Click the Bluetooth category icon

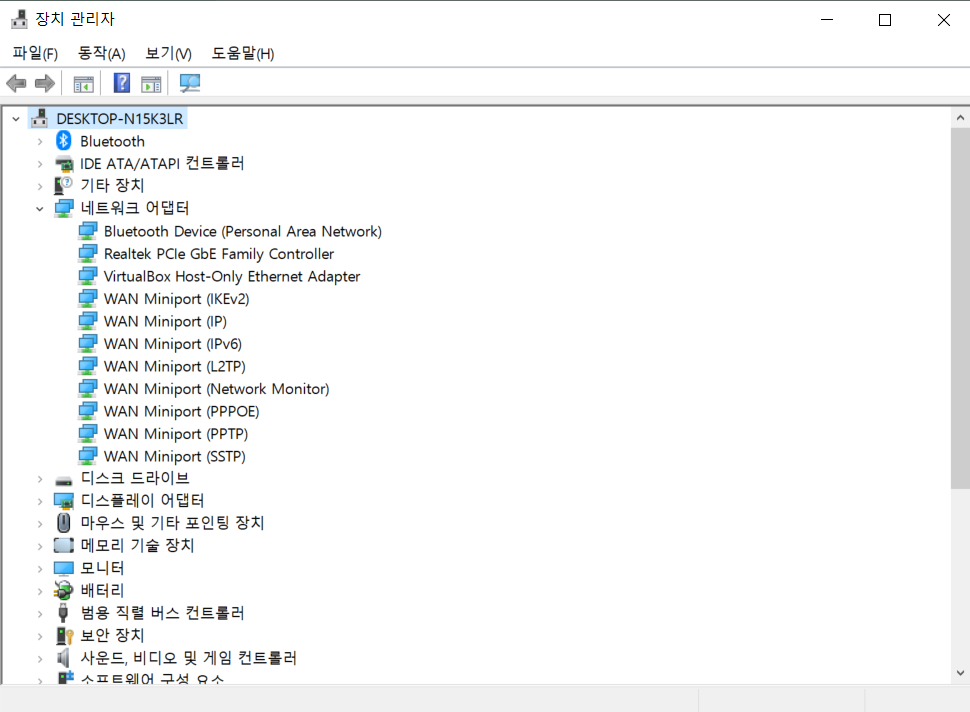[64, 141]
